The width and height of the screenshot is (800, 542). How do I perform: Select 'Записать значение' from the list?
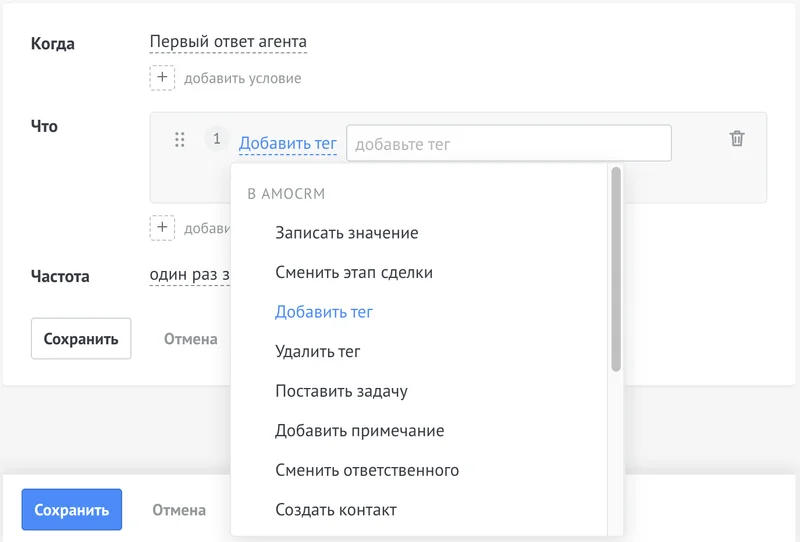pyautogui.click(x=346, y=233)
